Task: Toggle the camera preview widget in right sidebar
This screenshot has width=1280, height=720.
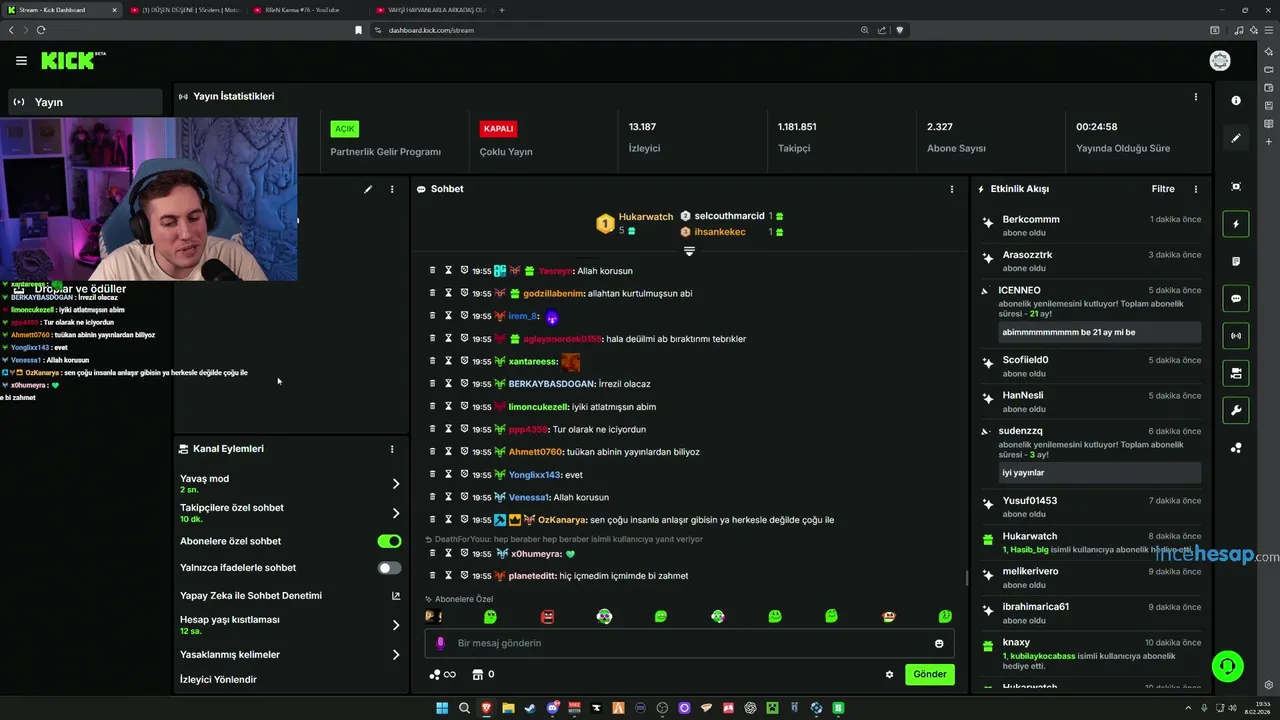Action: pos(1236,373)
